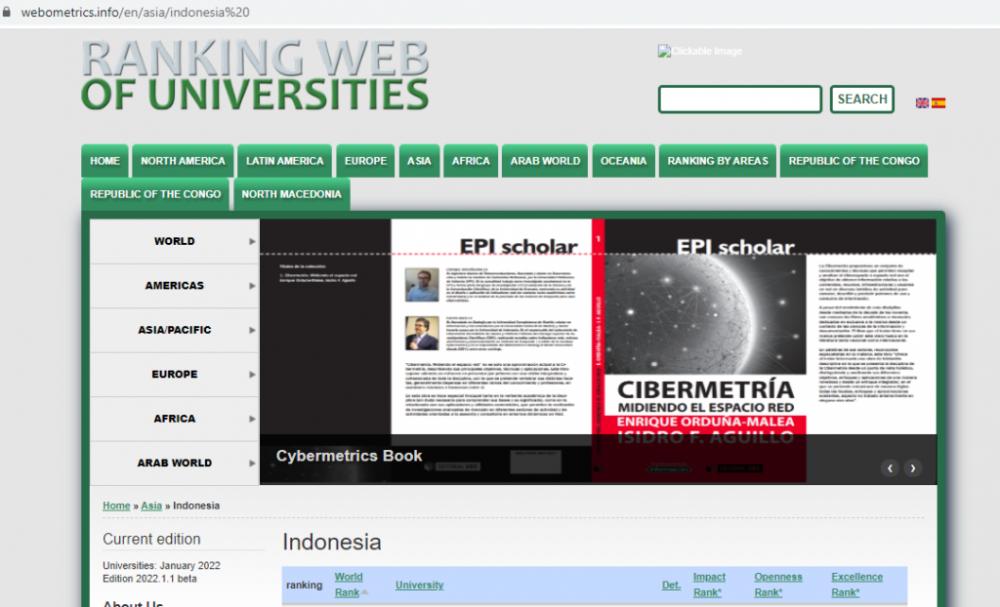The width and height of the screenshot is (1000, 607).
Task: Sort the table by World Rank
Action: (x=348, y=585)
